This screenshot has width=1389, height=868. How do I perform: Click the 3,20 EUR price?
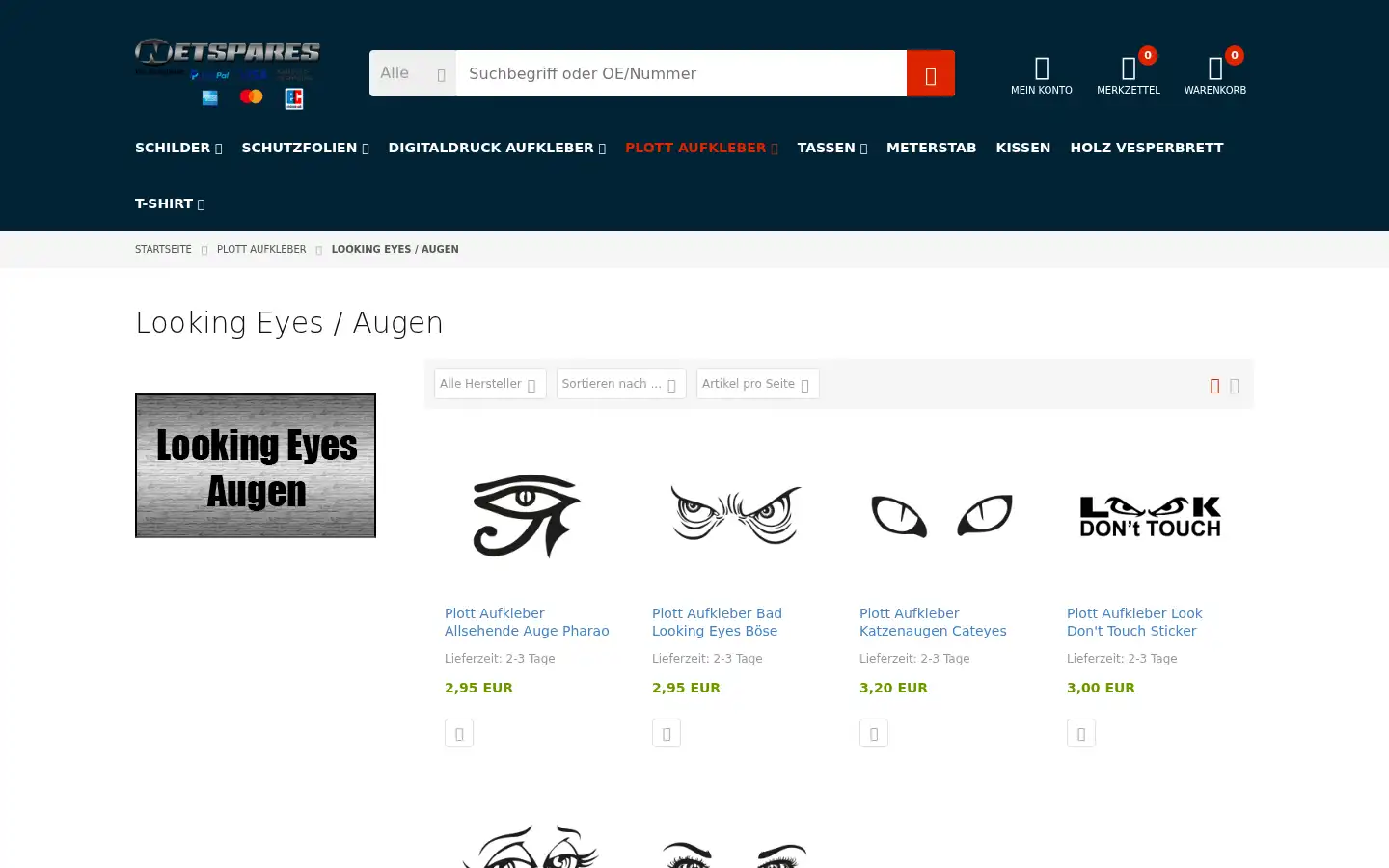click(x=893, y=688)
